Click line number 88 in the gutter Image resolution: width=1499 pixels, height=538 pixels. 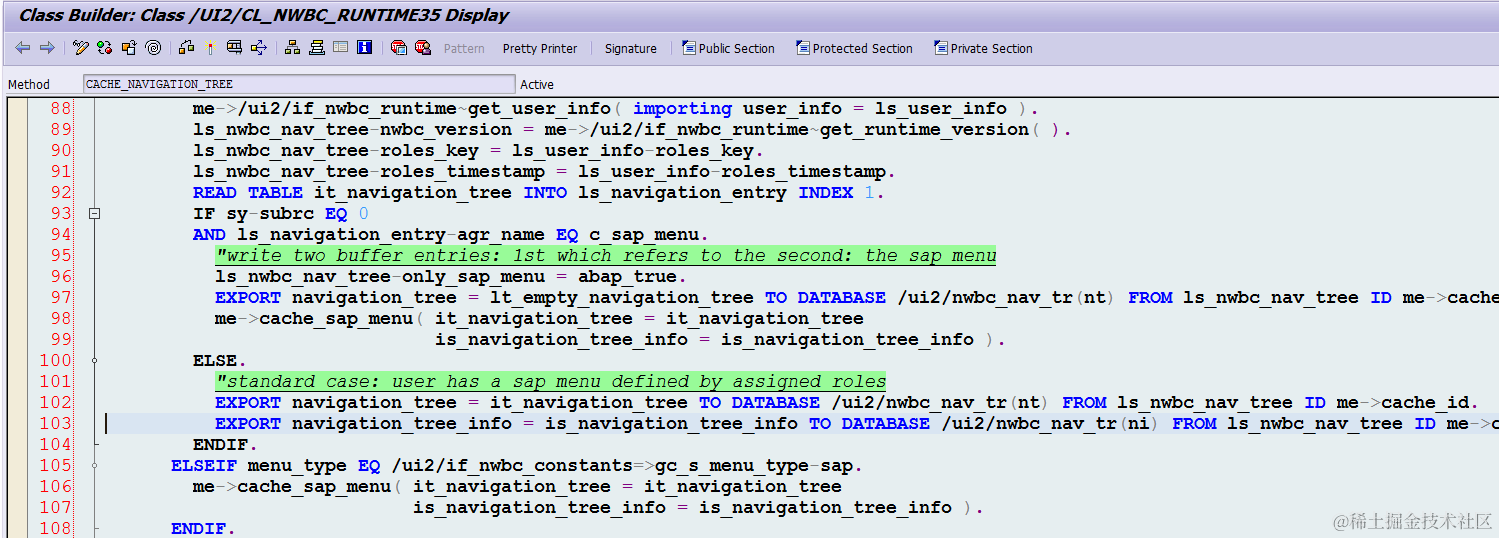pyautogui.click(x=60, y=108)
